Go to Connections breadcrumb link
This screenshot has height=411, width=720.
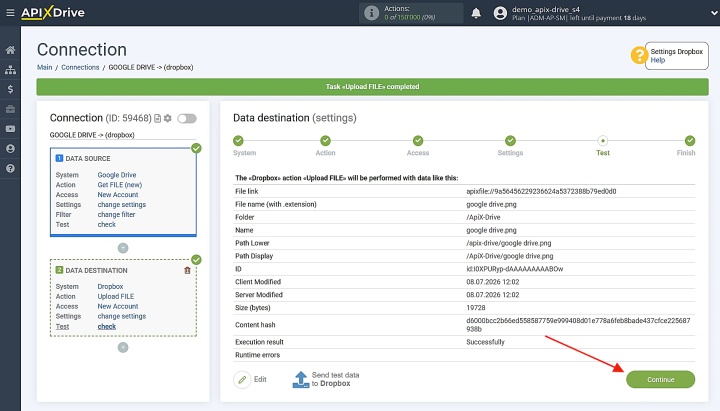(x=80, y=67)
